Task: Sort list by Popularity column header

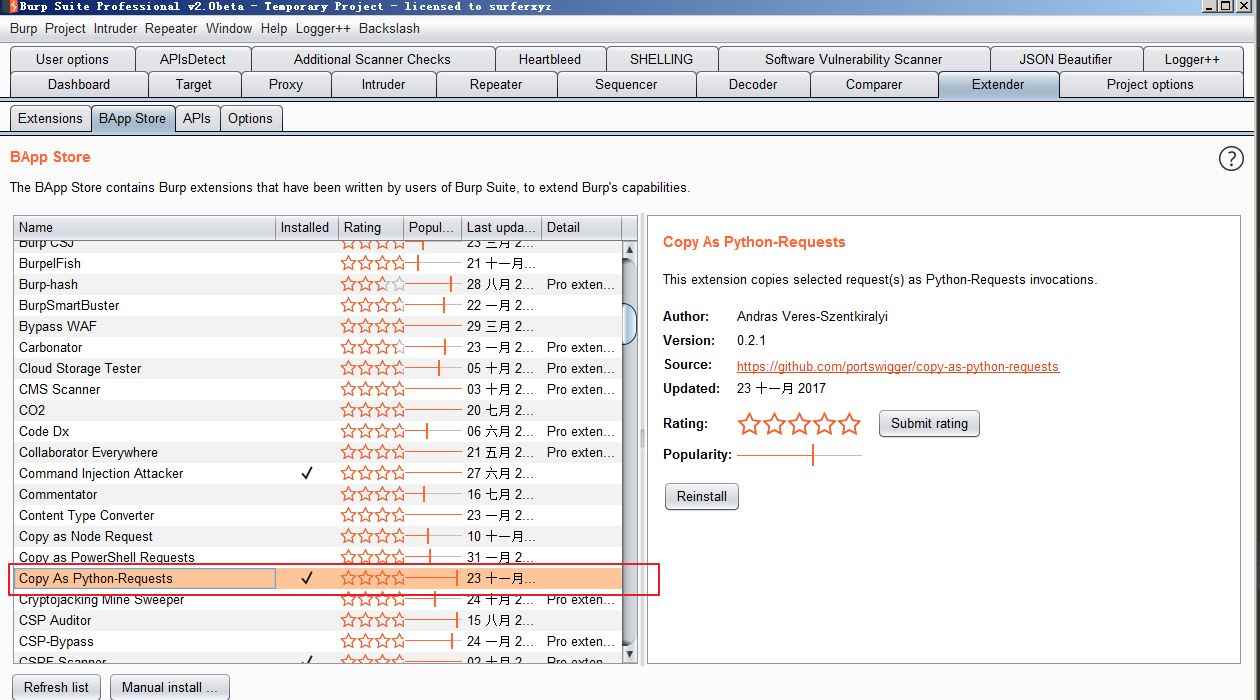Action: tap(433, 227)
